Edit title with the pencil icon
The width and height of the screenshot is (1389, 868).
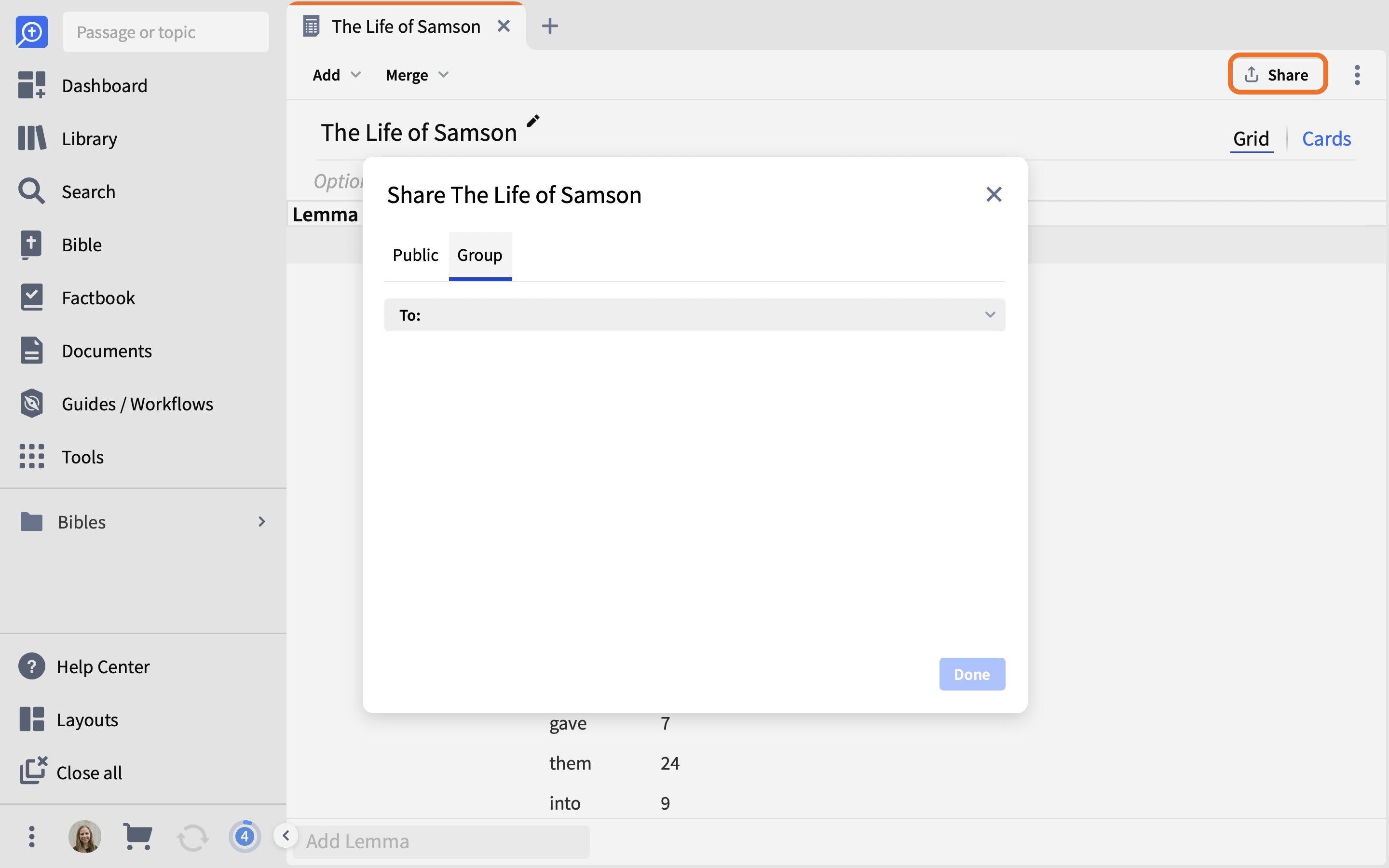533,121
